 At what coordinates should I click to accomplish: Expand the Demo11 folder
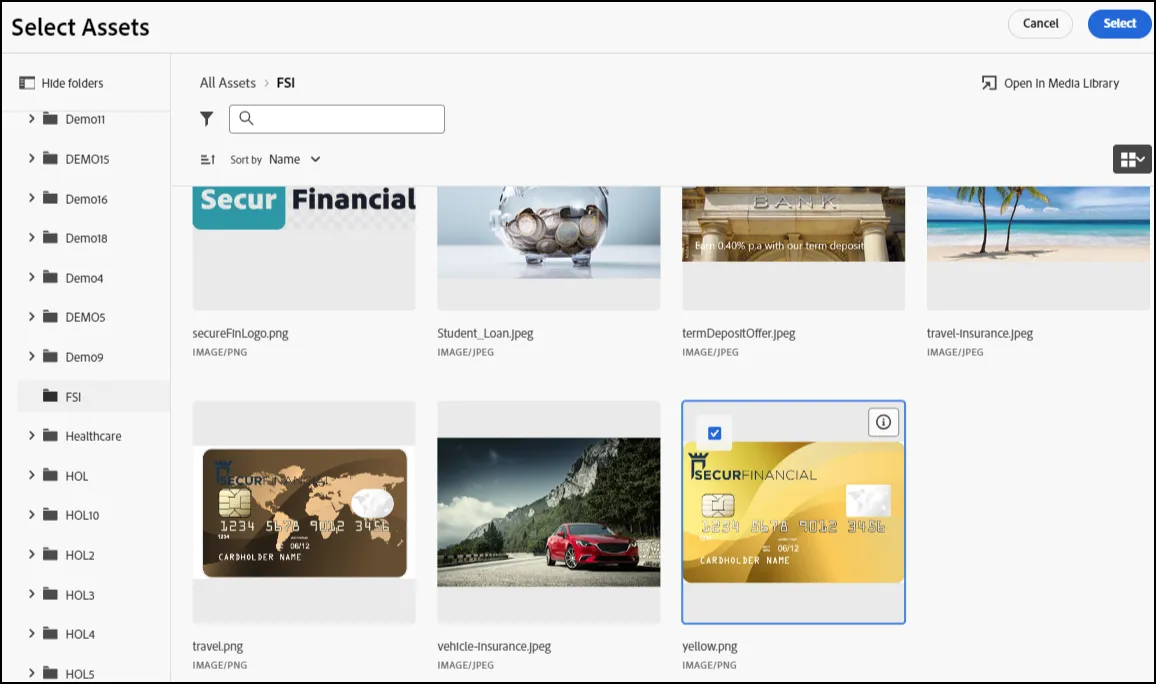click(32, 118)
